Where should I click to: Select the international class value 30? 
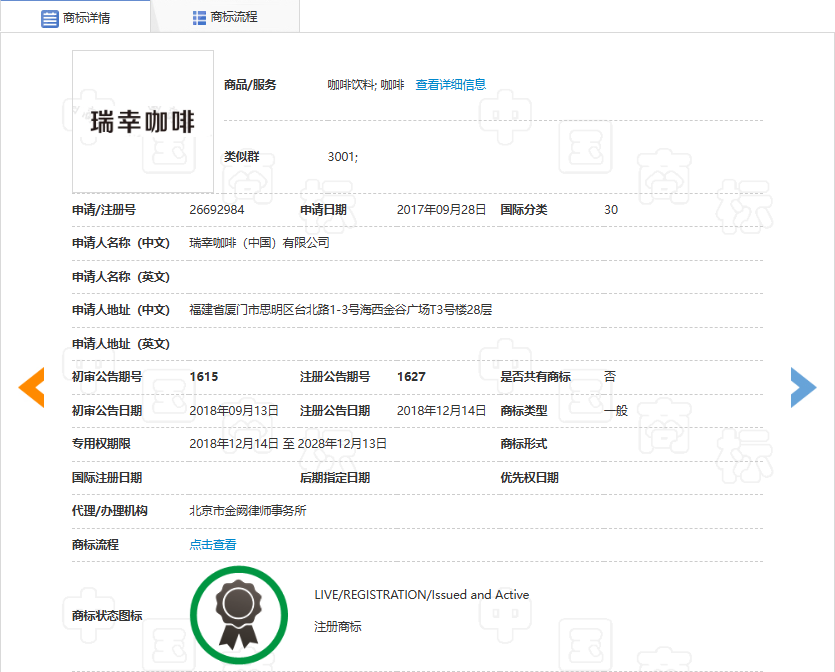click(x=611, y=210)
